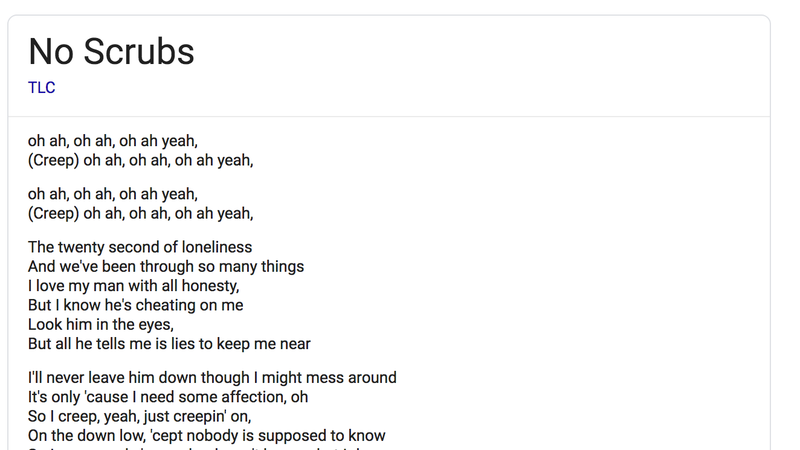Click the No Scrubs song title
The height and width of the screenshot is (450, 800).
(111, 52)
